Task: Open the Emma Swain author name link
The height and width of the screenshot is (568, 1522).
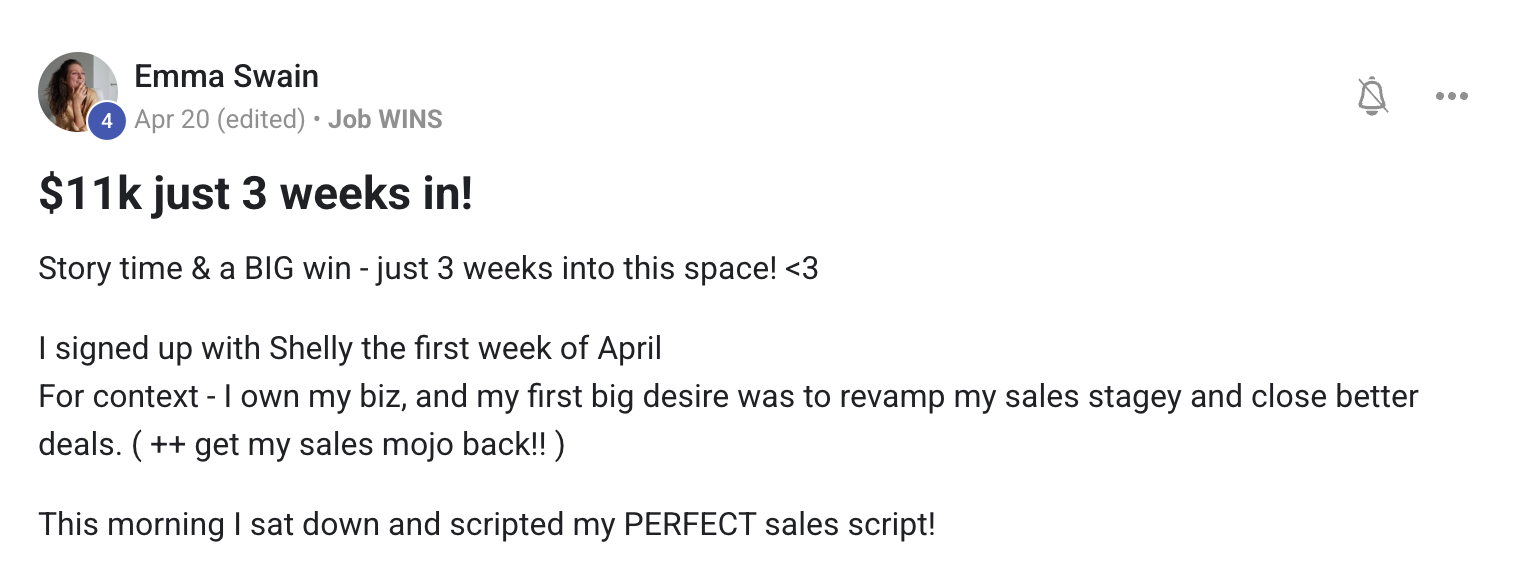Action: (x=226, y=76)
